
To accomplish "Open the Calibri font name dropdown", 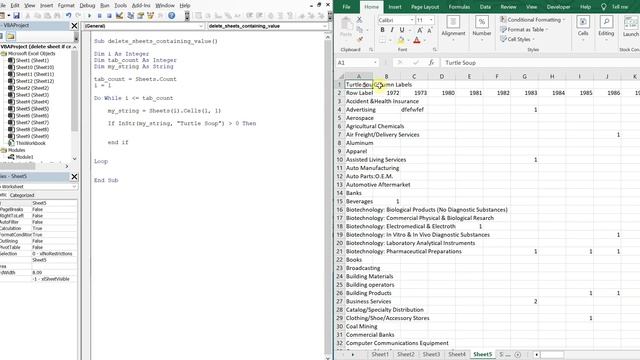I will (412, 20).
